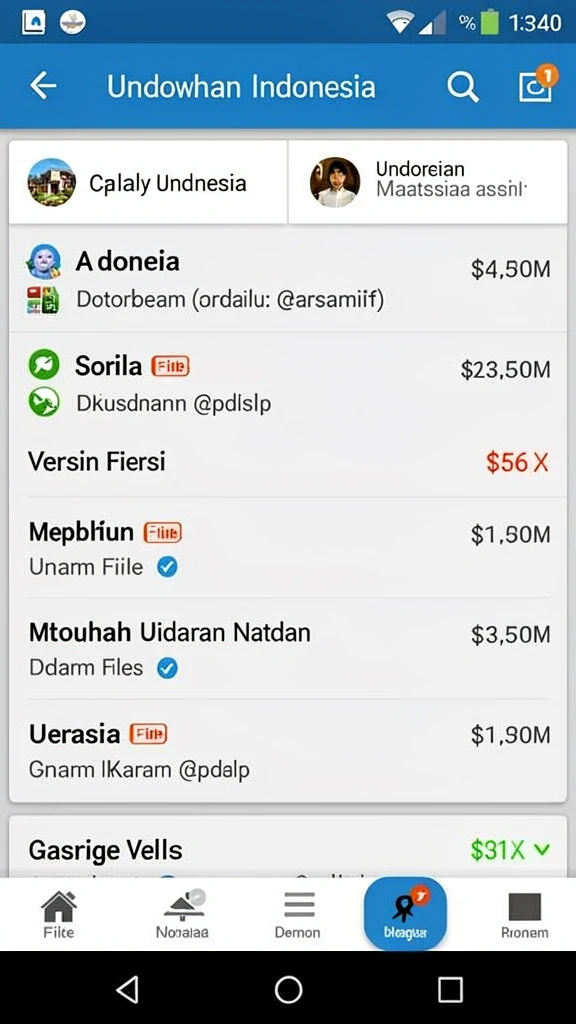Screen dimensions: 576x1024
Task: Tap the back arrow in header
Action: 43,86
